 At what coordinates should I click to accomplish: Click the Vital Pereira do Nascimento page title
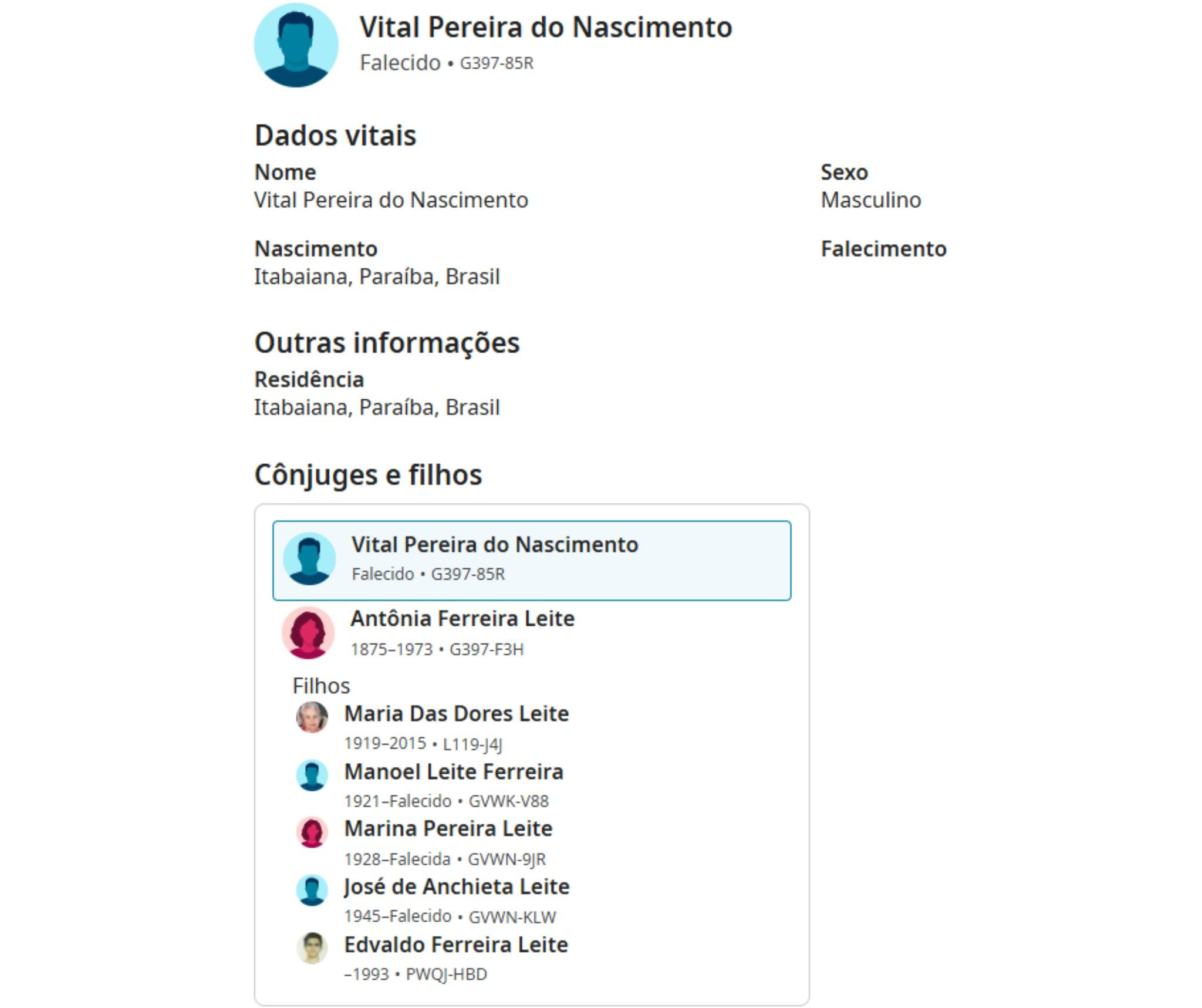(545, 27)
